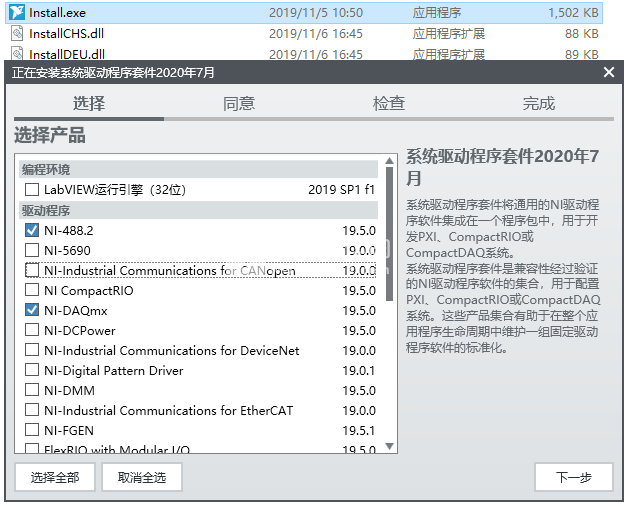632x513 pixels.
Task: Select the InstallCHS.dll file name
Action: click(x=67, y=33)
